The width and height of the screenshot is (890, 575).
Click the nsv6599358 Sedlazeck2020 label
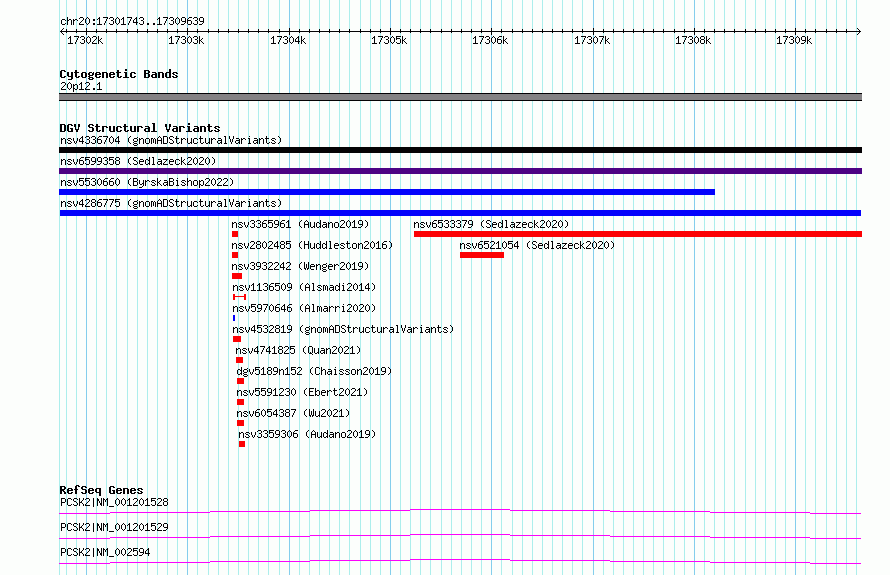click(x=138, y=161)
